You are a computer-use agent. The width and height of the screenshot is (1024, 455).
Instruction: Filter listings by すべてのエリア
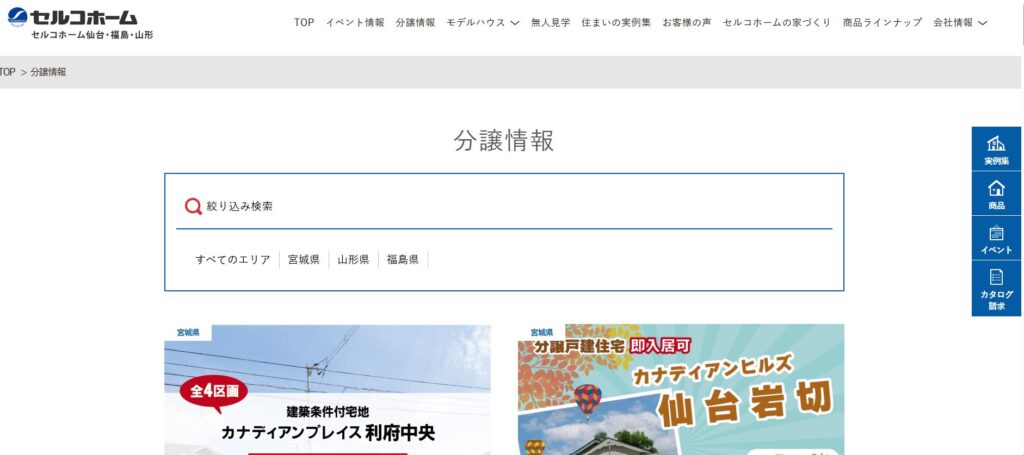click(233, 260)
